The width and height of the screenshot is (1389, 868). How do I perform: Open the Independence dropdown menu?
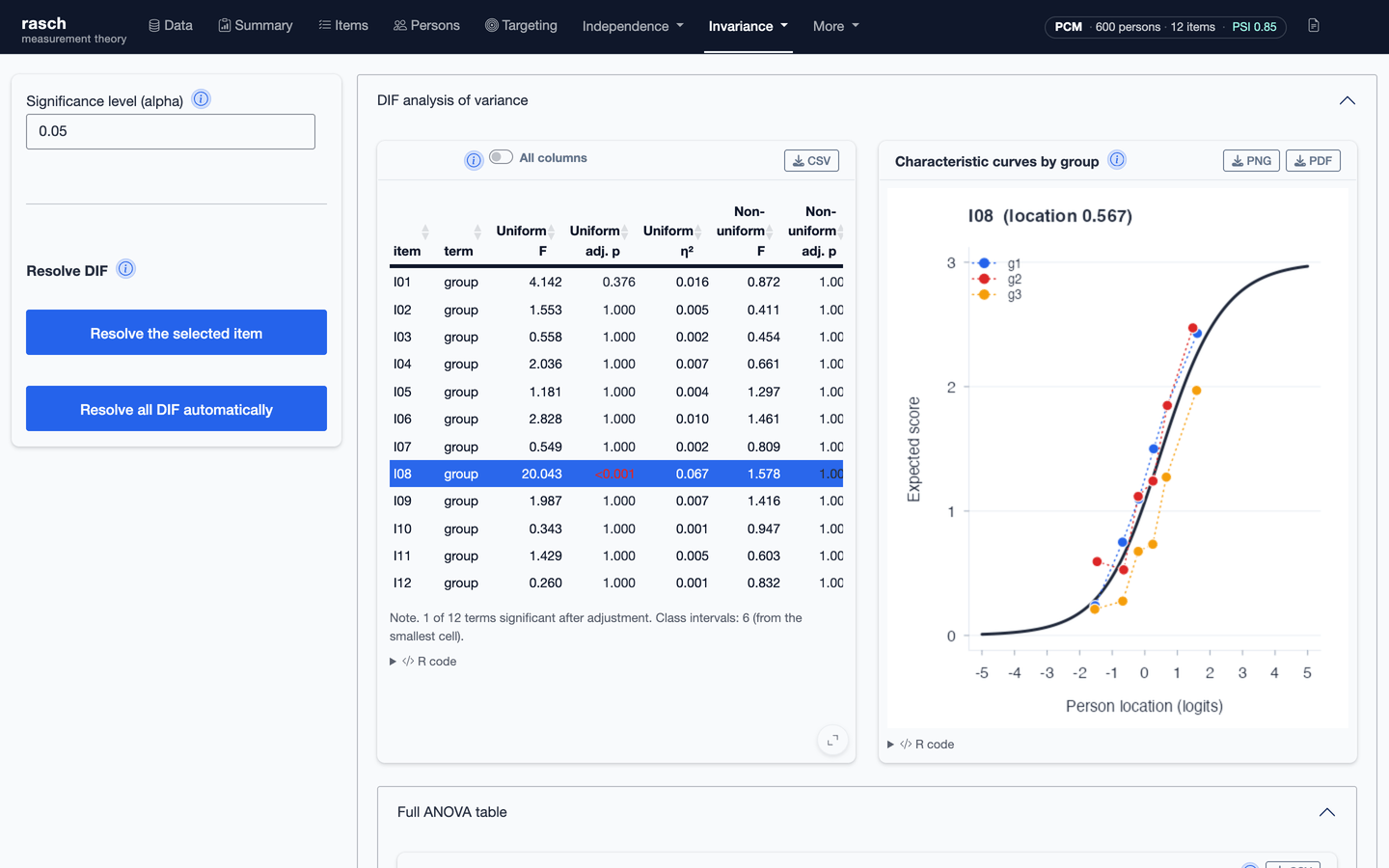click(633, 26)
